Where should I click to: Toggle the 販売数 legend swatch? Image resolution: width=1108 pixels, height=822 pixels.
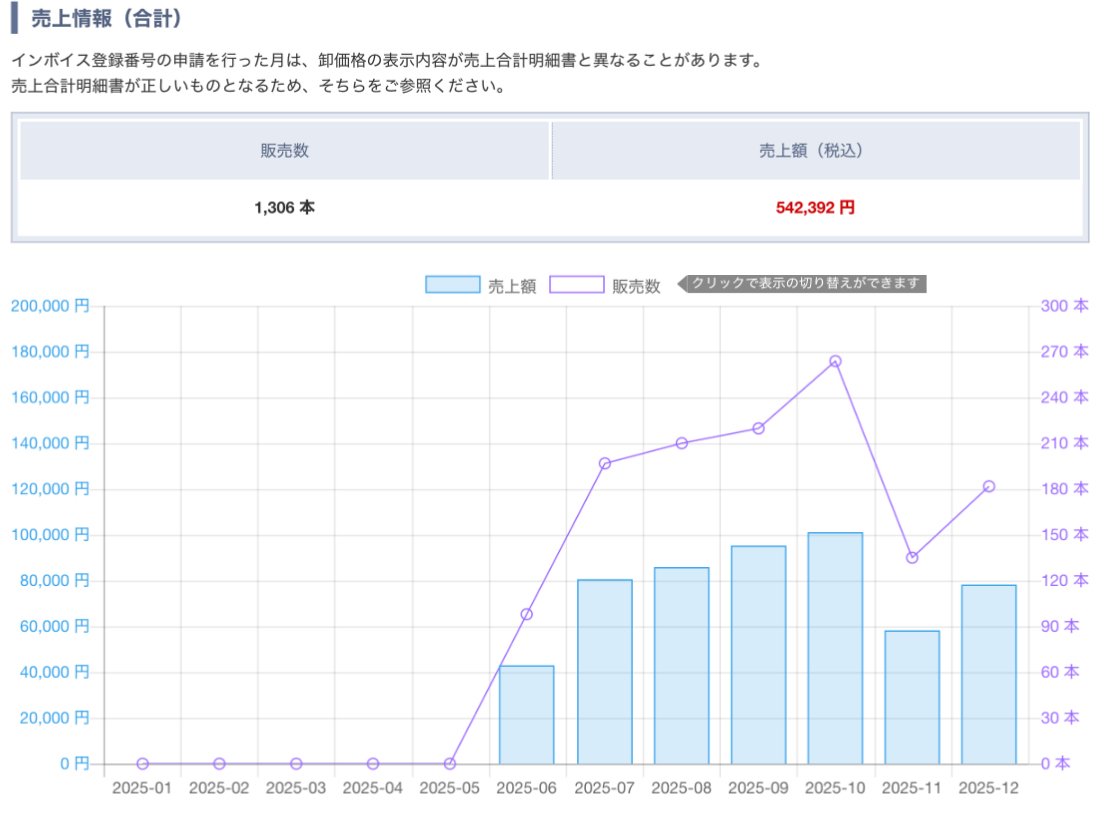tap(577, 285)
